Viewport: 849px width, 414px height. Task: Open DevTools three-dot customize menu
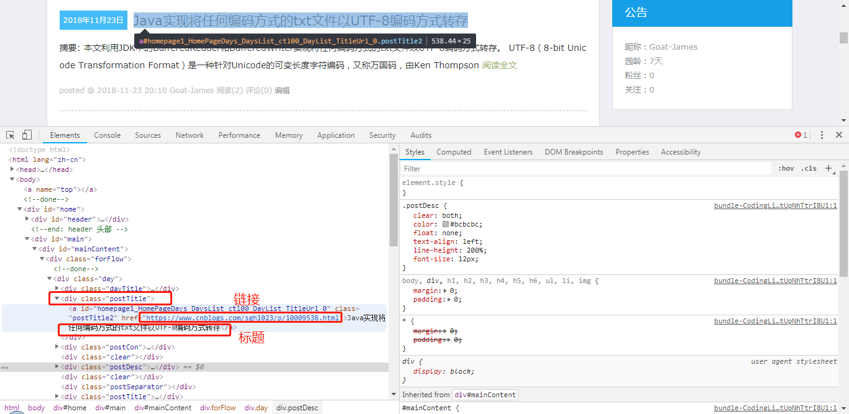pyautogui.click(x=822, y=135)
